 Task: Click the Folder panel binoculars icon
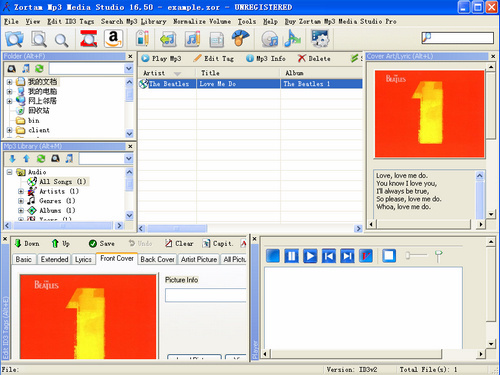tap(12, 69)
